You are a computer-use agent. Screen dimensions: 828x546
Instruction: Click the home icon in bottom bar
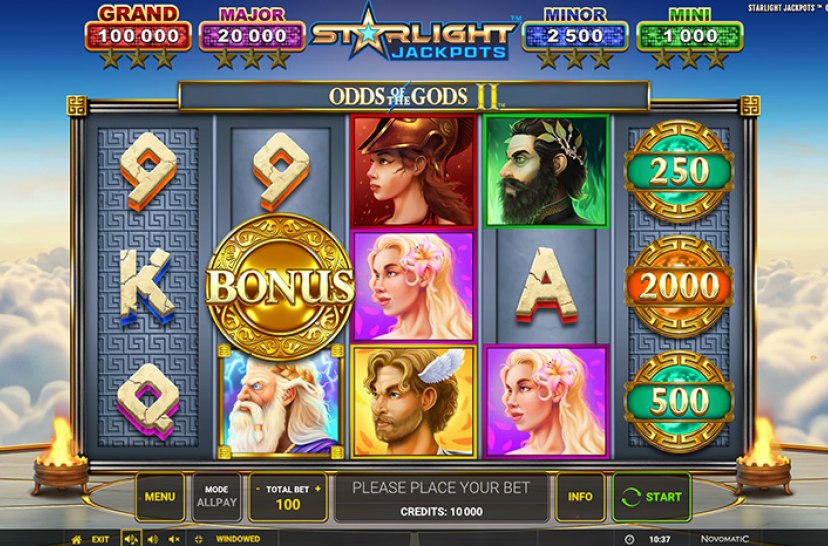tap(77, 540)
